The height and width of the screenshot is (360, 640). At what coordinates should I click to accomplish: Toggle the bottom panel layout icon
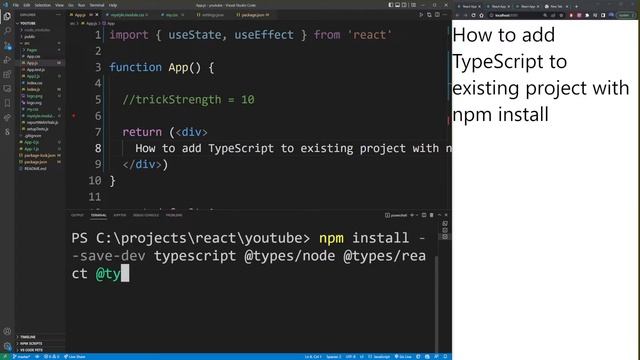(398, 5)
